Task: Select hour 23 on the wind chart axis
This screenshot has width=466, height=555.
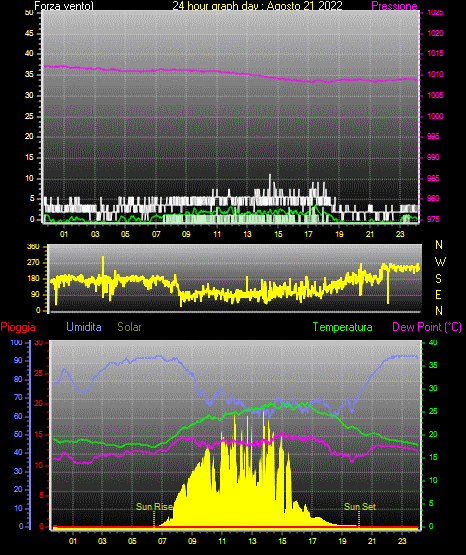Action: coord(400,234)
